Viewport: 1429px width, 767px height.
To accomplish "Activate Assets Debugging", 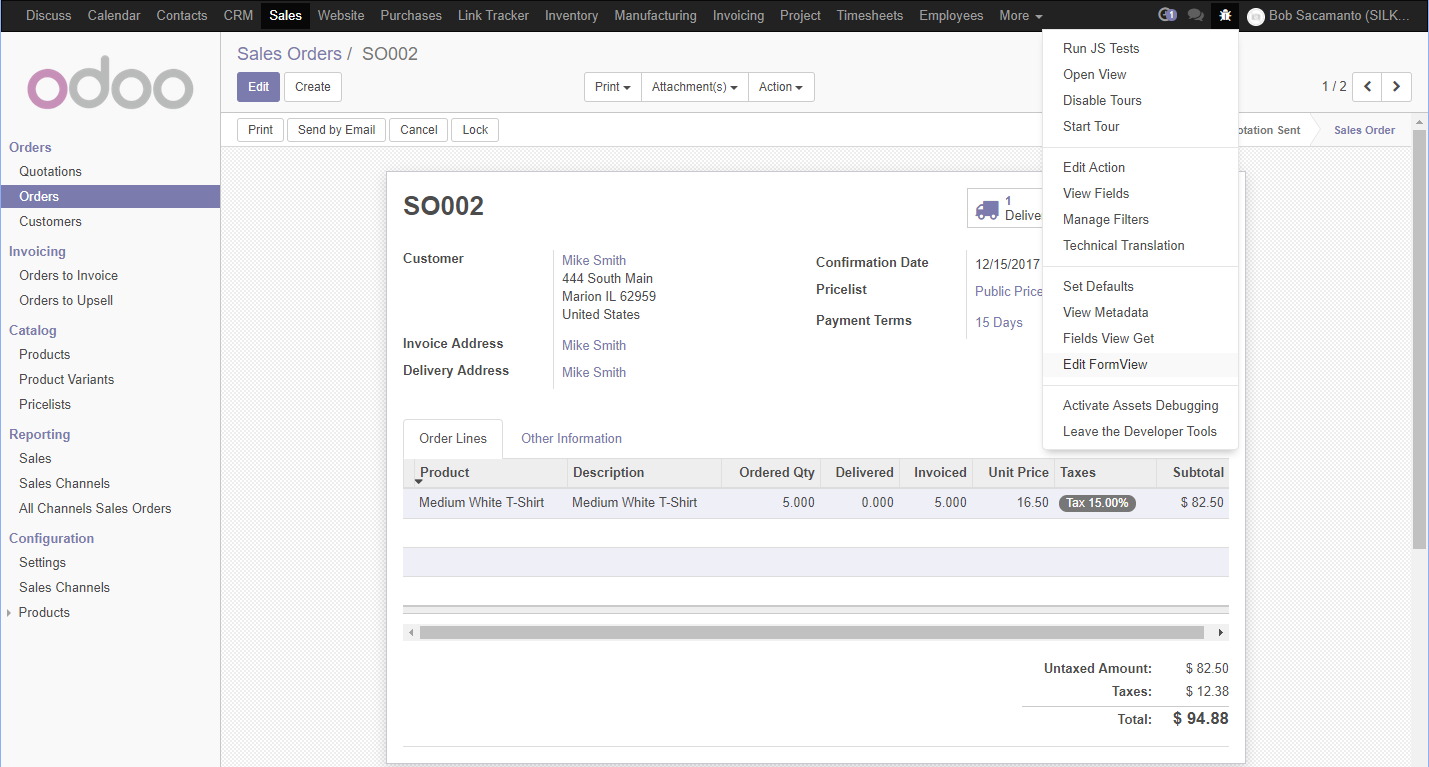I will click(x=1140, y=405).
